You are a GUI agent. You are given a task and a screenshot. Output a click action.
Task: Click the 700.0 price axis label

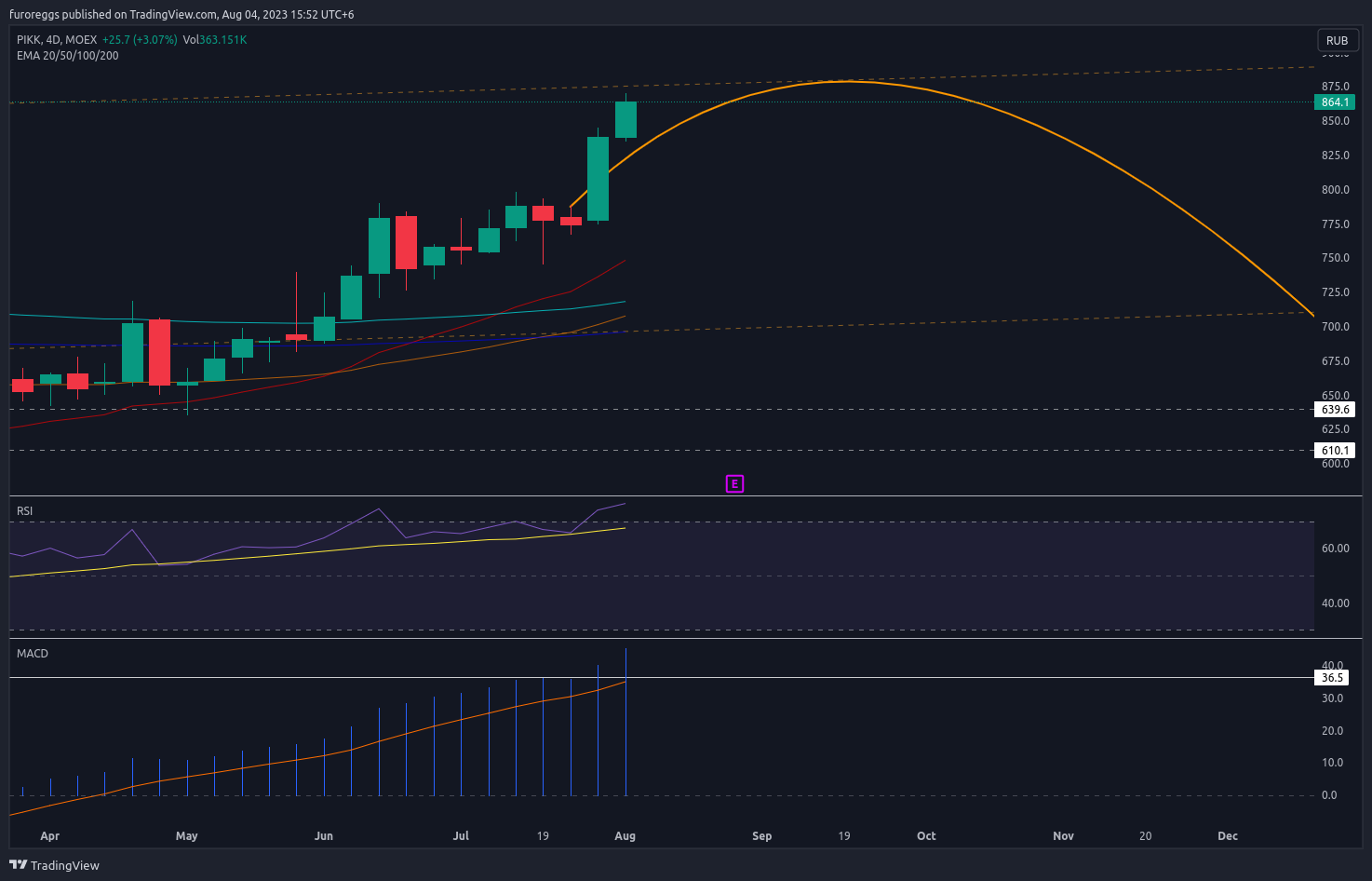(x=1335, y=327)
